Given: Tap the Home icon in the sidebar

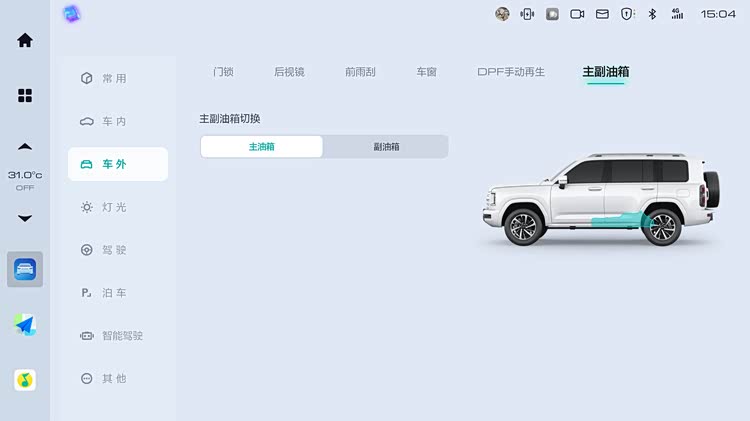Looking at the screenshot, I should click(x=25, y=40).
